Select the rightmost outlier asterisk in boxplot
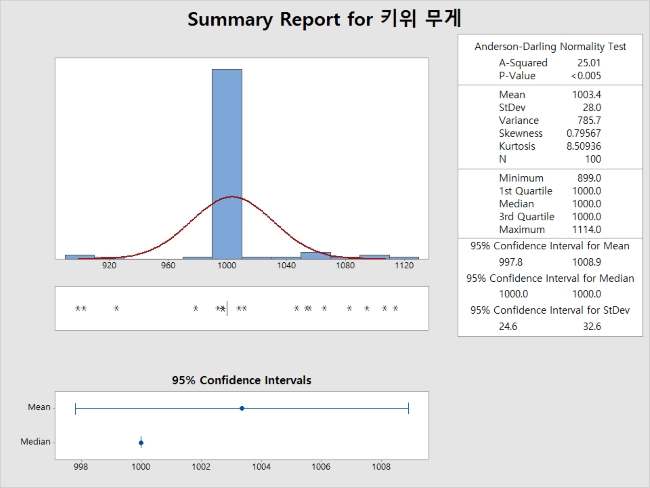The image size is (650, 488). 396,309
